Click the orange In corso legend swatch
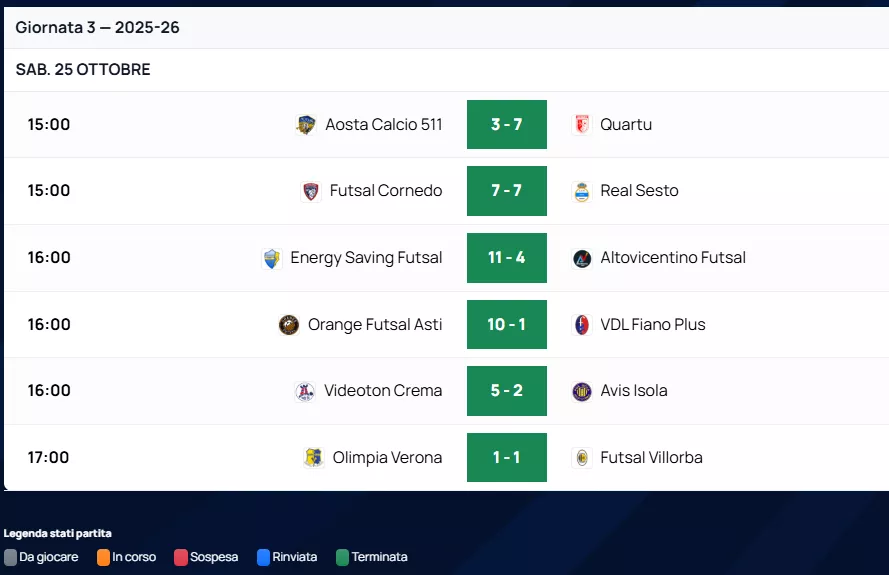The height and width of the screenshot is (575, 889). (104, 557)
